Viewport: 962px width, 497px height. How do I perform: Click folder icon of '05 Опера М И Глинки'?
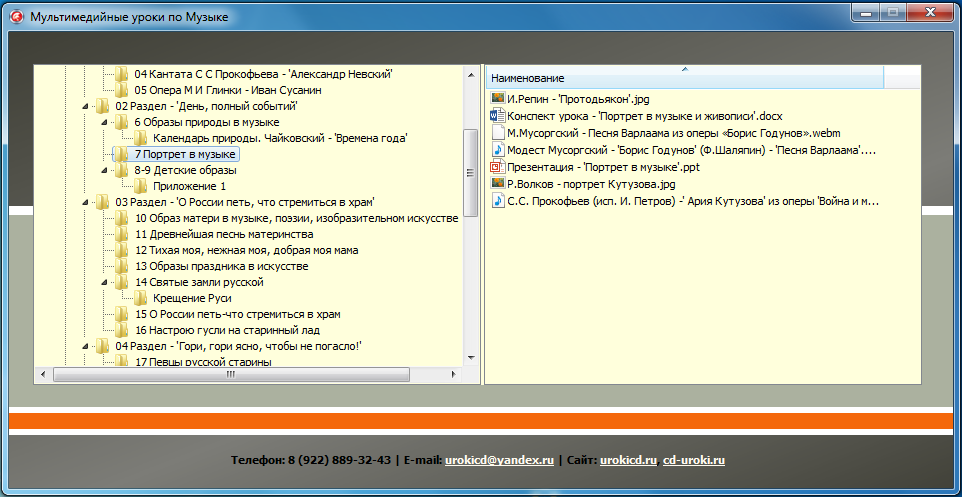(121, 90)
